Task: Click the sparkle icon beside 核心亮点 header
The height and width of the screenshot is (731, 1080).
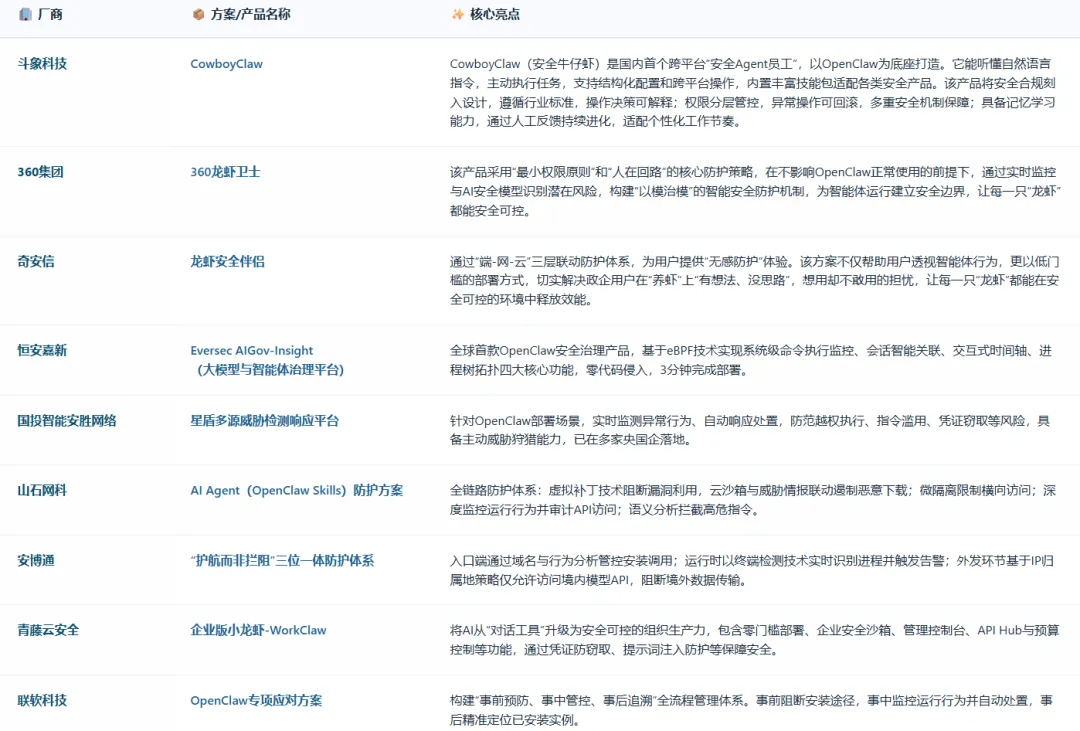Action: click(x=457, y=14)
